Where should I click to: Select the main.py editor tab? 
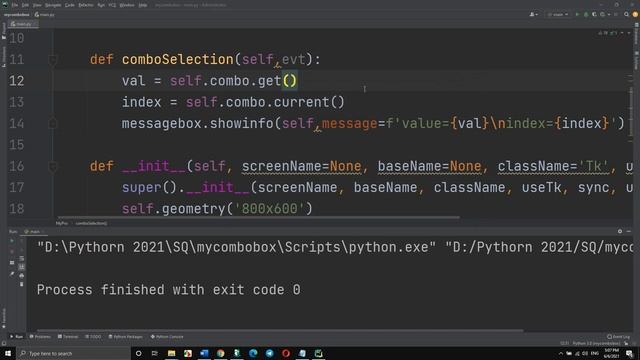click(23, 24)
